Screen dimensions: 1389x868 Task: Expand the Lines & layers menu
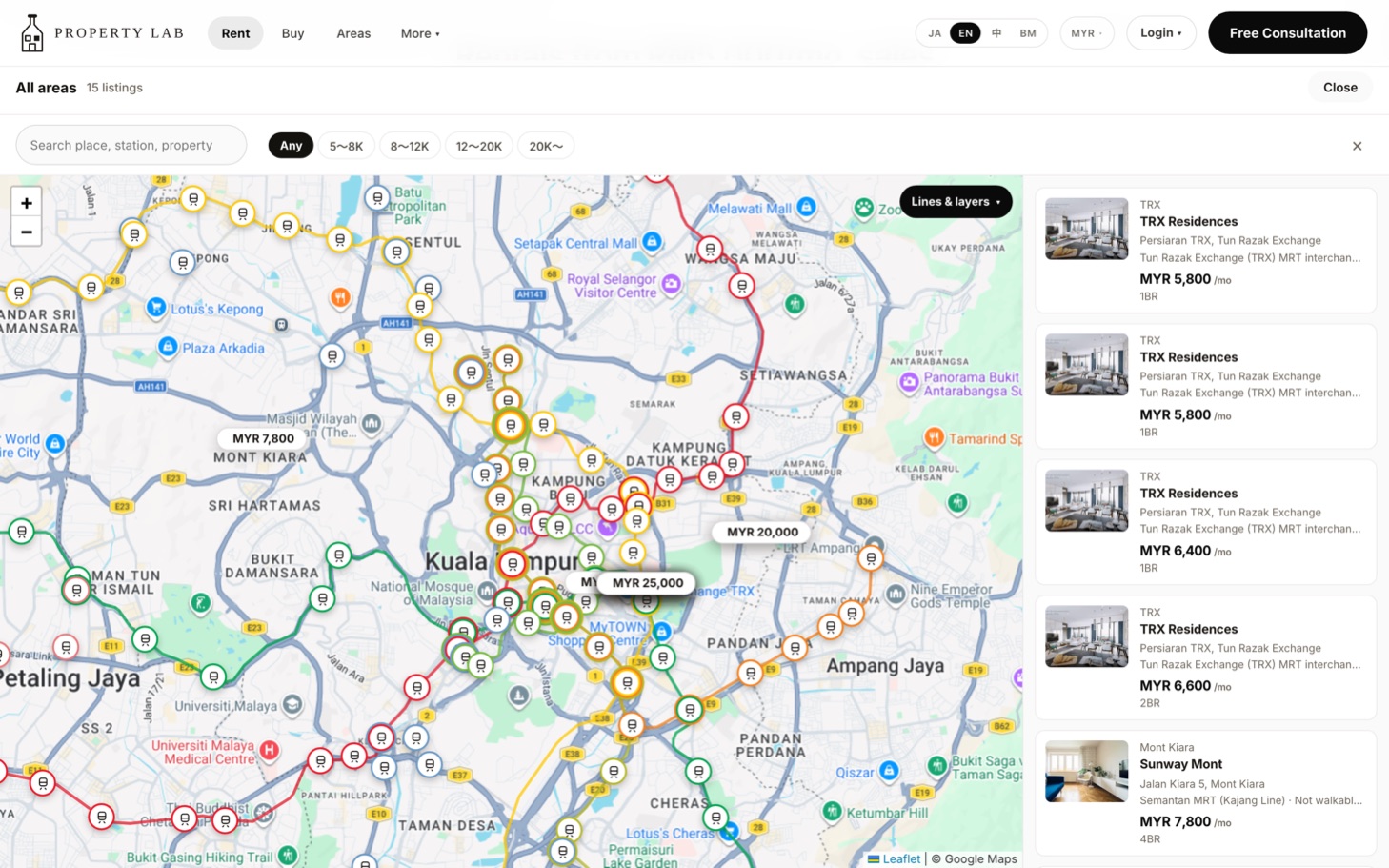pyautogui.click(x=956, y=202)
